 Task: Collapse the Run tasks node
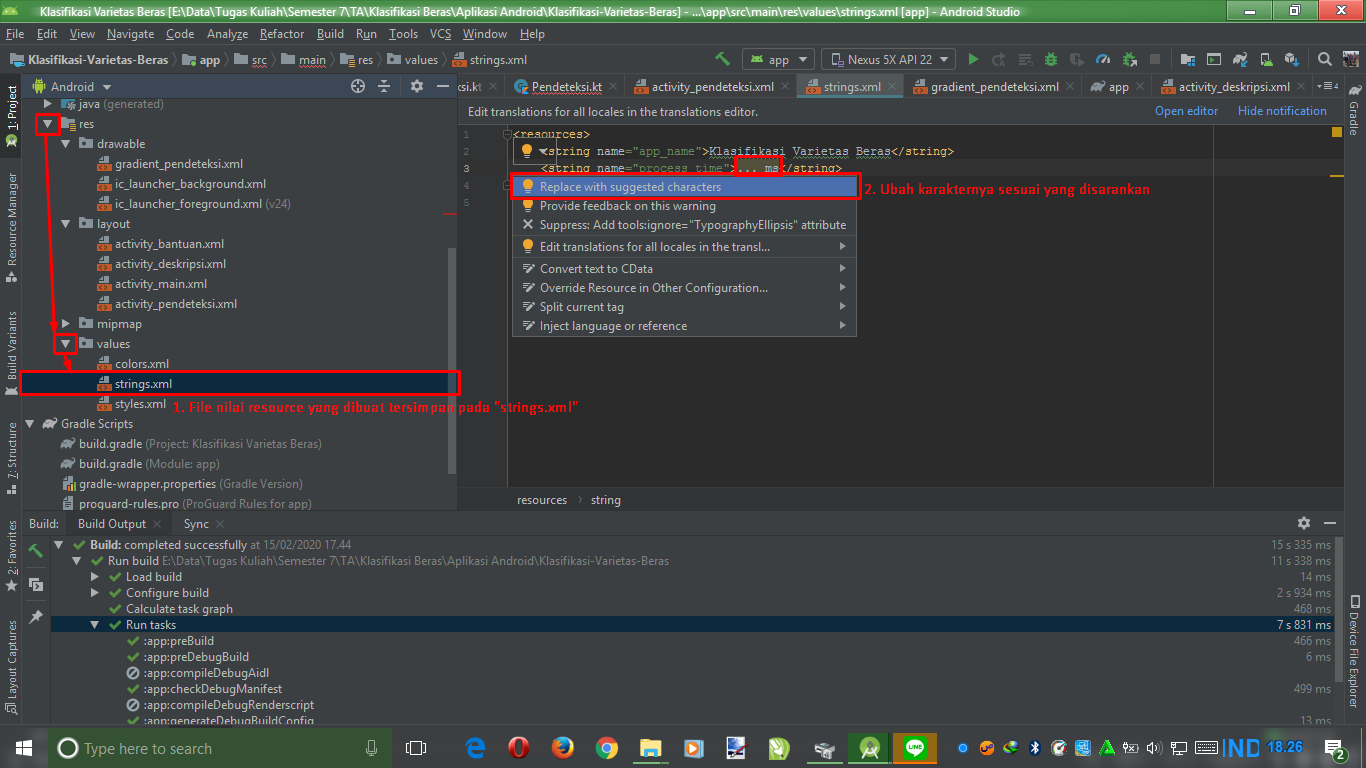(x=95, y=625)
